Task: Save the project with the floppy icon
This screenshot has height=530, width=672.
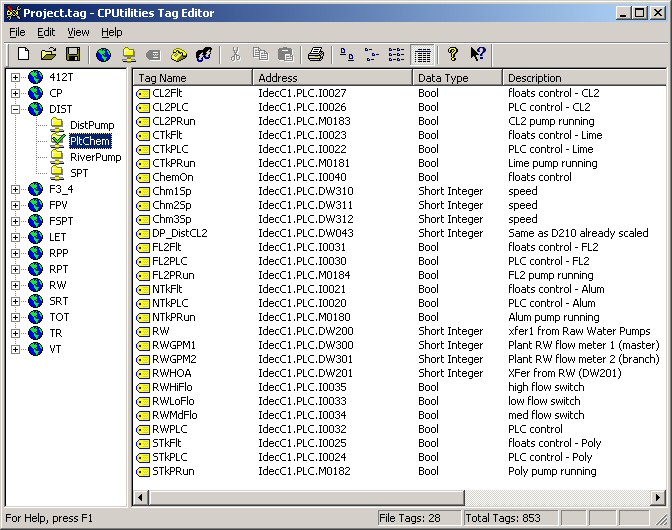Action: pos(72,54)
